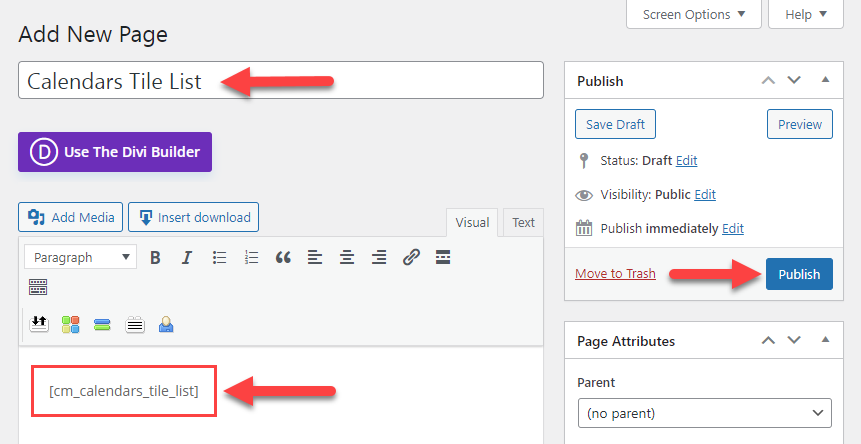The width and height of the screenshot is (861, 444).
Task: Switch to the Visual editor tab
Action: point(472,223)
